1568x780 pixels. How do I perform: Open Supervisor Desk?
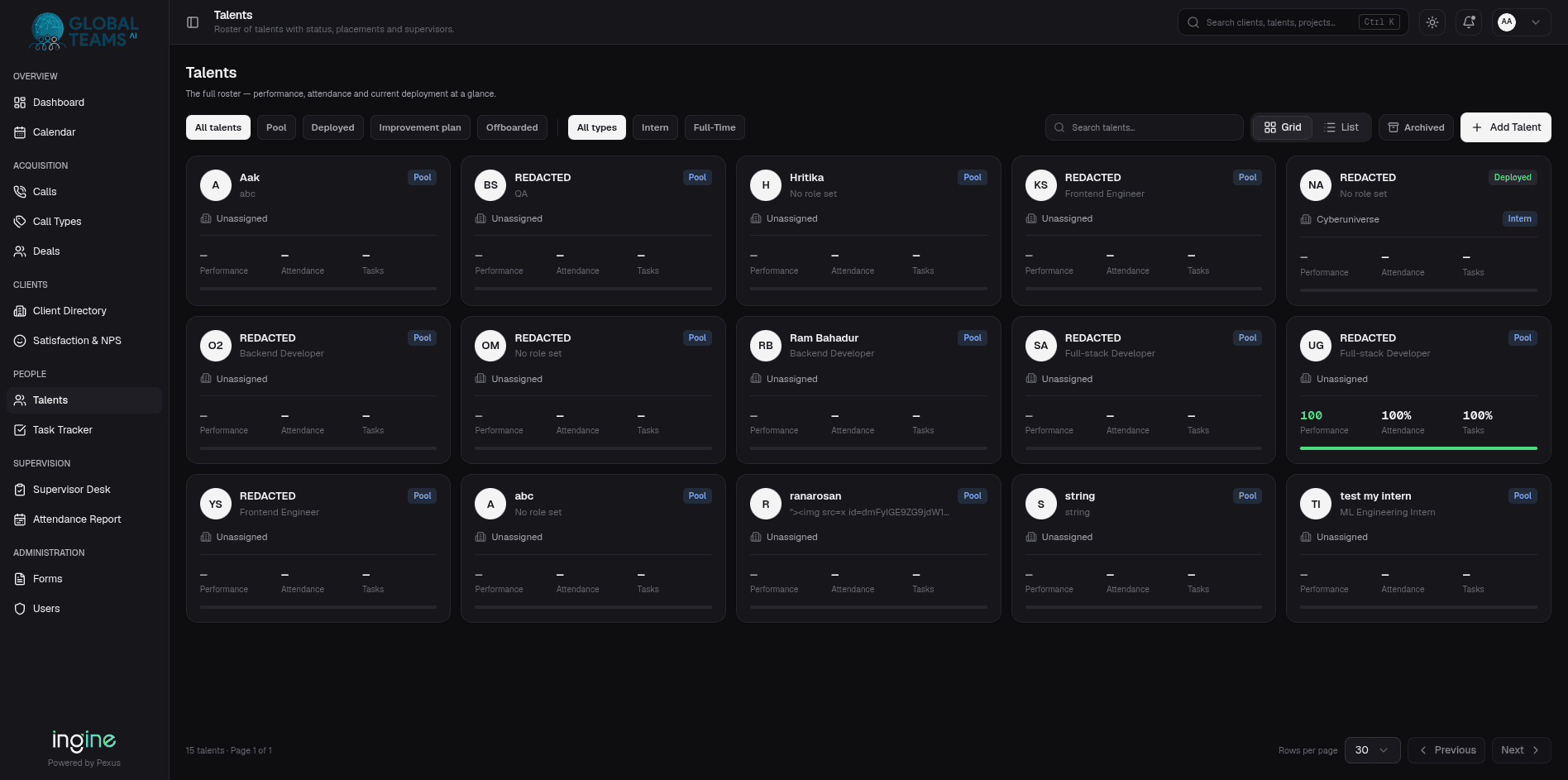click(x=84, y=490)
